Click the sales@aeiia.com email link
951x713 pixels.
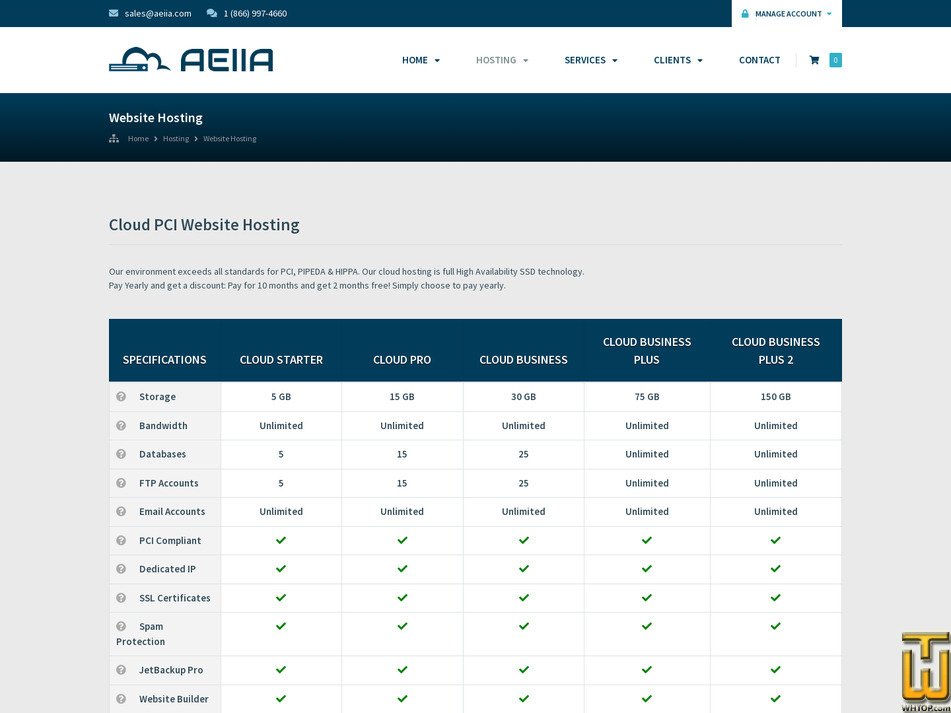pyautogui.click(x=158, y=13)
